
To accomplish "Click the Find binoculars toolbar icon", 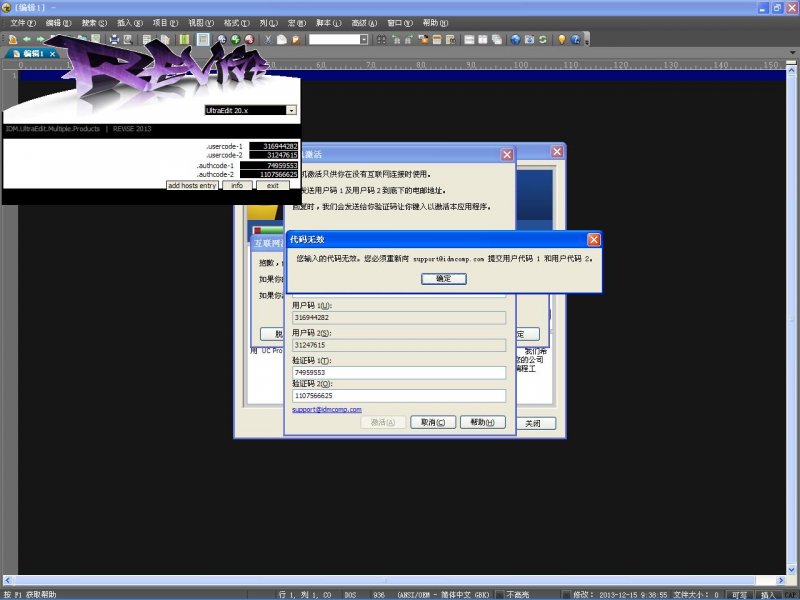I will pyautogui.click(x=381, y=39).
